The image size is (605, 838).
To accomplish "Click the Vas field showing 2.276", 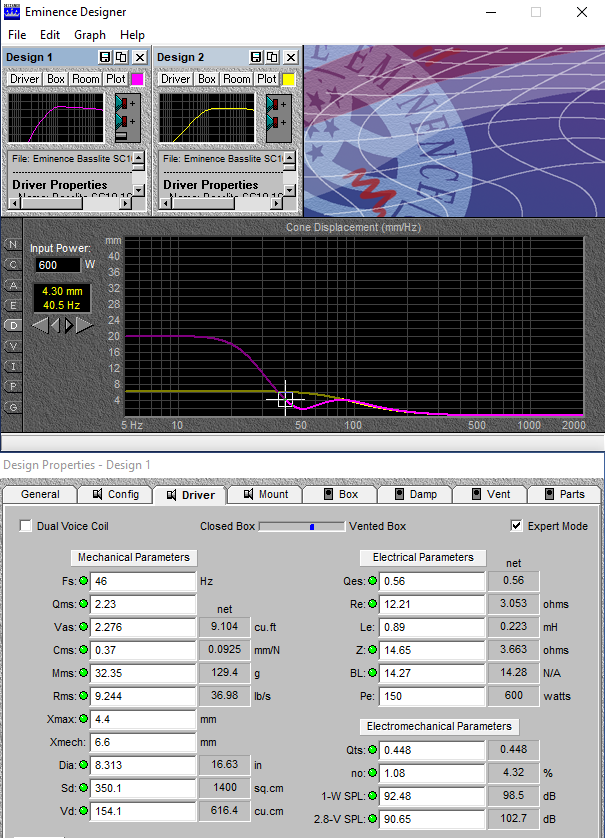I will click(143, 627).
